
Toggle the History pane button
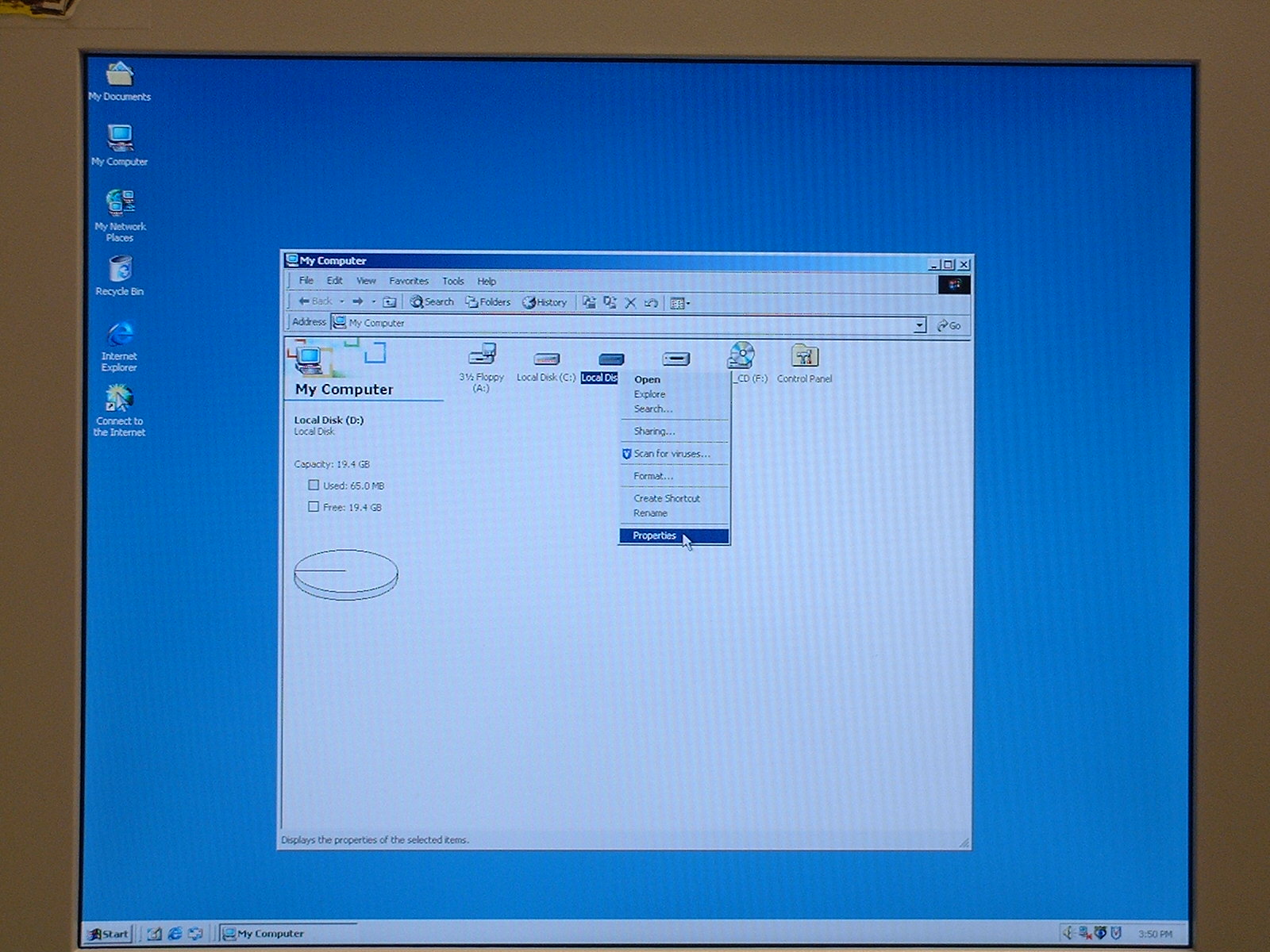(545, 302)
